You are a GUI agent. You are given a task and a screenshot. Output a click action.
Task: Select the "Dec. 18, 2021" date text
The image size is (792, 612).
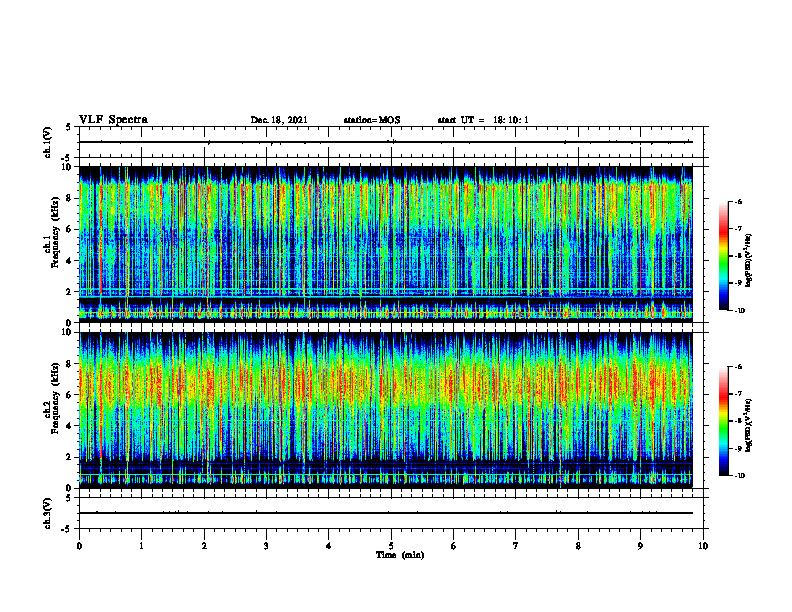(x=279, y=120)
